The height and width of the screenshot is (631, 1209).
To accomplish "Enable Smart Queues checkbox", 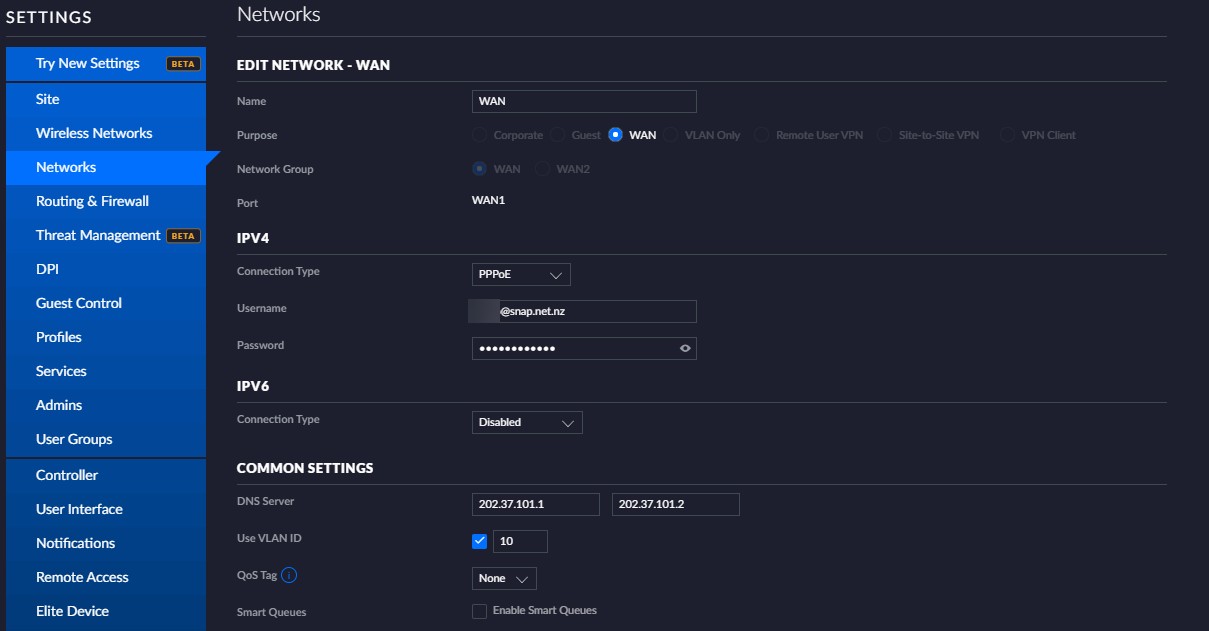I will pos(480,611).
